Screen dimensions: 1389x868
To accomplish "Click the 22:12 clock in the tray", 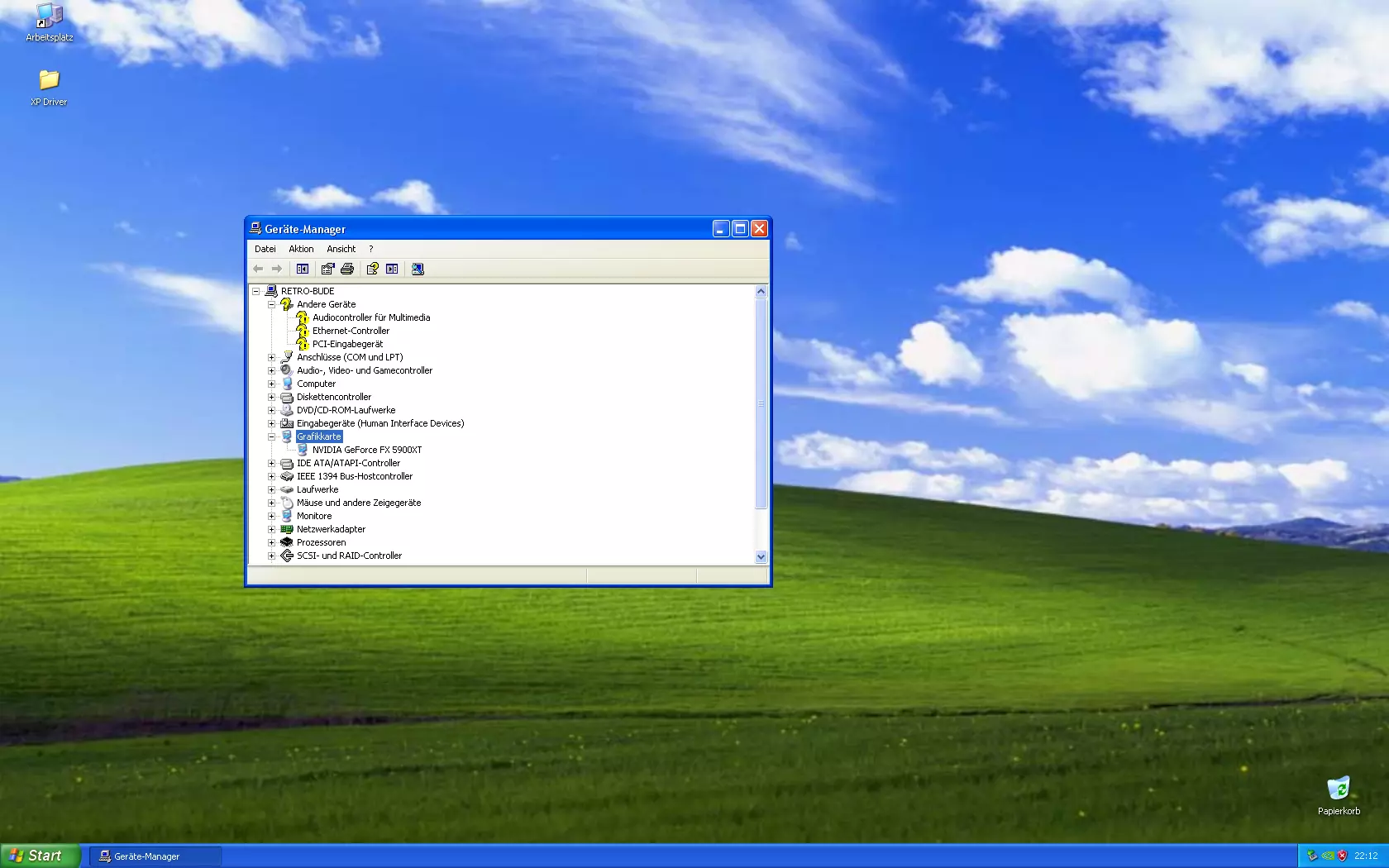I will point(1366,856).
